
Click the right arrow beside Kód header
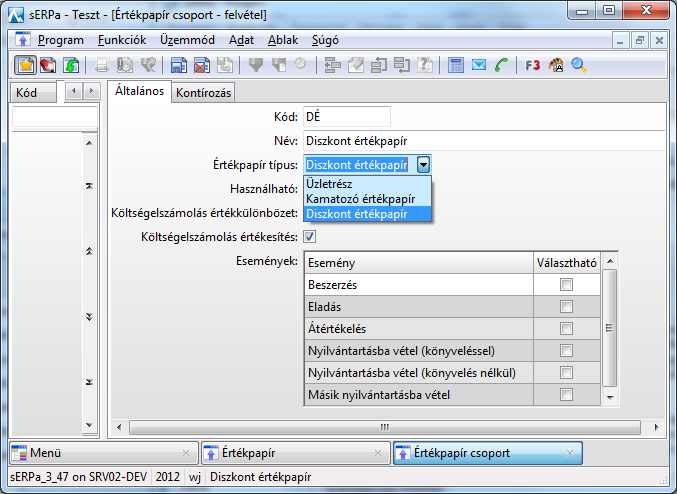point(91,91)
